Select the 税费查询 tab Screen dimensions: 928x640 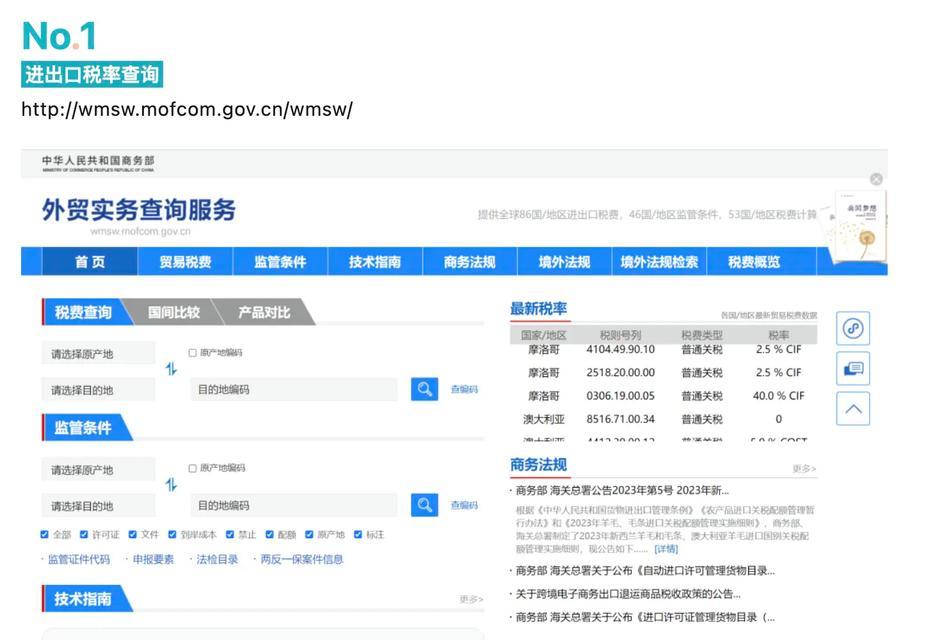coord(83,312)
